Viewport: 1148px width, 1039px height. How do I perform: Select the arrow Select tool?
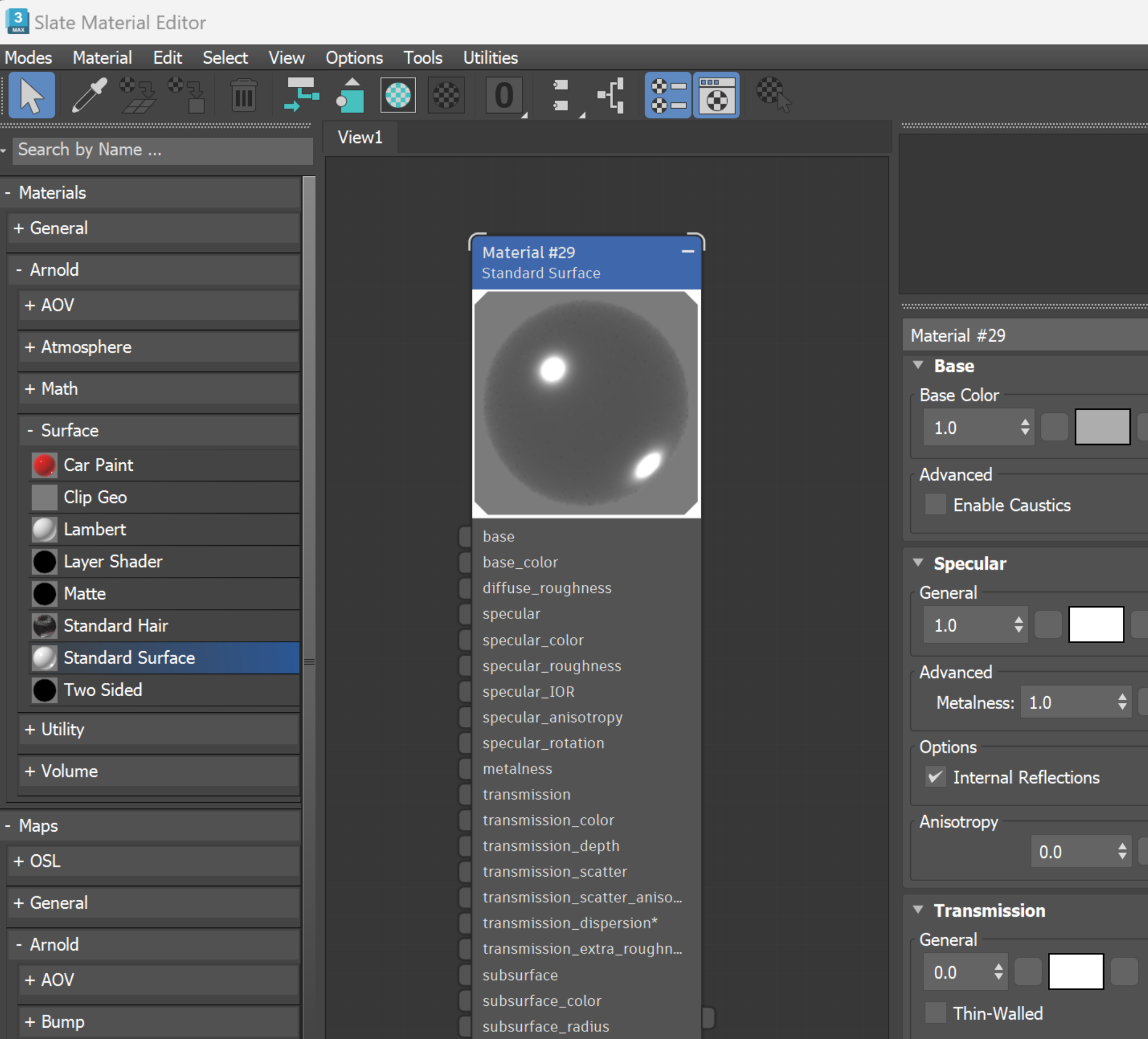pyautogui.click(x=31, y=95)
